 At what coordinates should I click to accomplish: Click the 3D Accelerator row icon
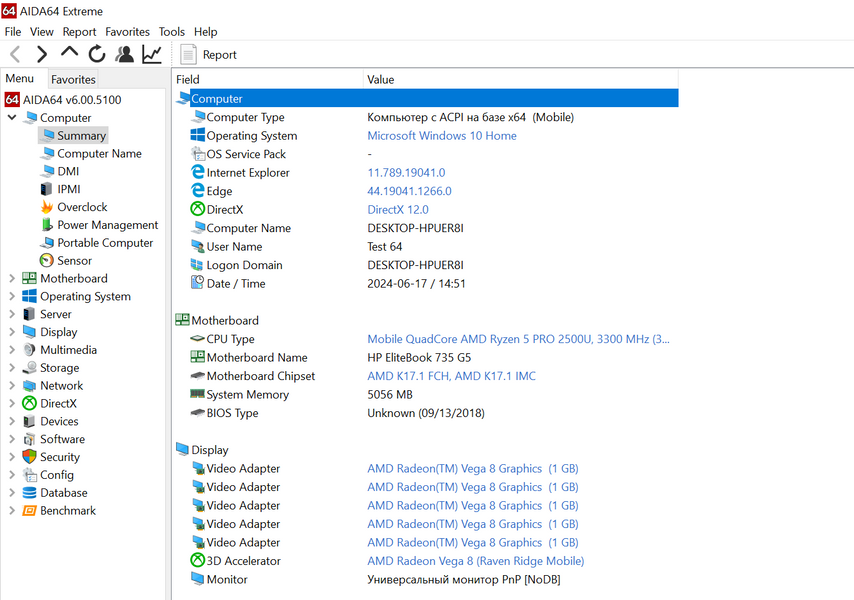(197, 560)
